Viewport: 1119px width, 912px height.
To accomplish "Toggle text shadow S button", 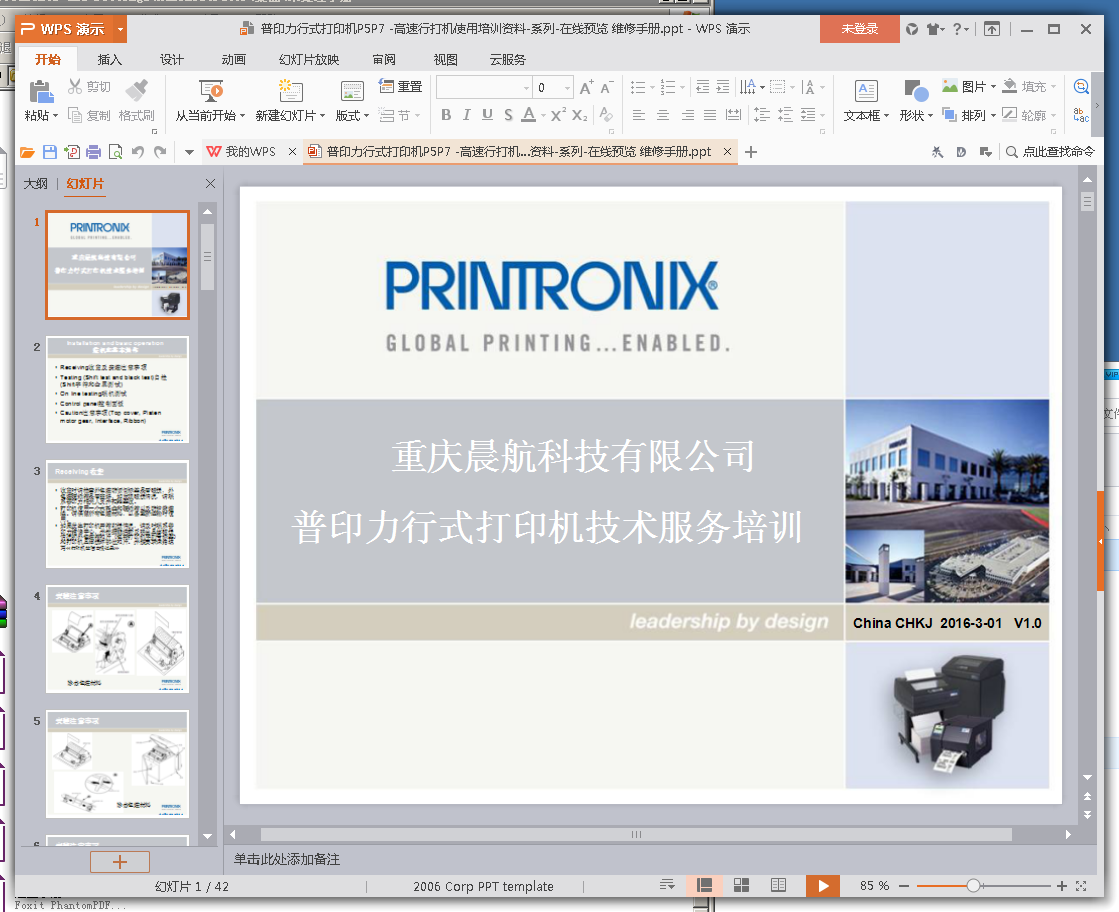I will (x=508, y=114).
